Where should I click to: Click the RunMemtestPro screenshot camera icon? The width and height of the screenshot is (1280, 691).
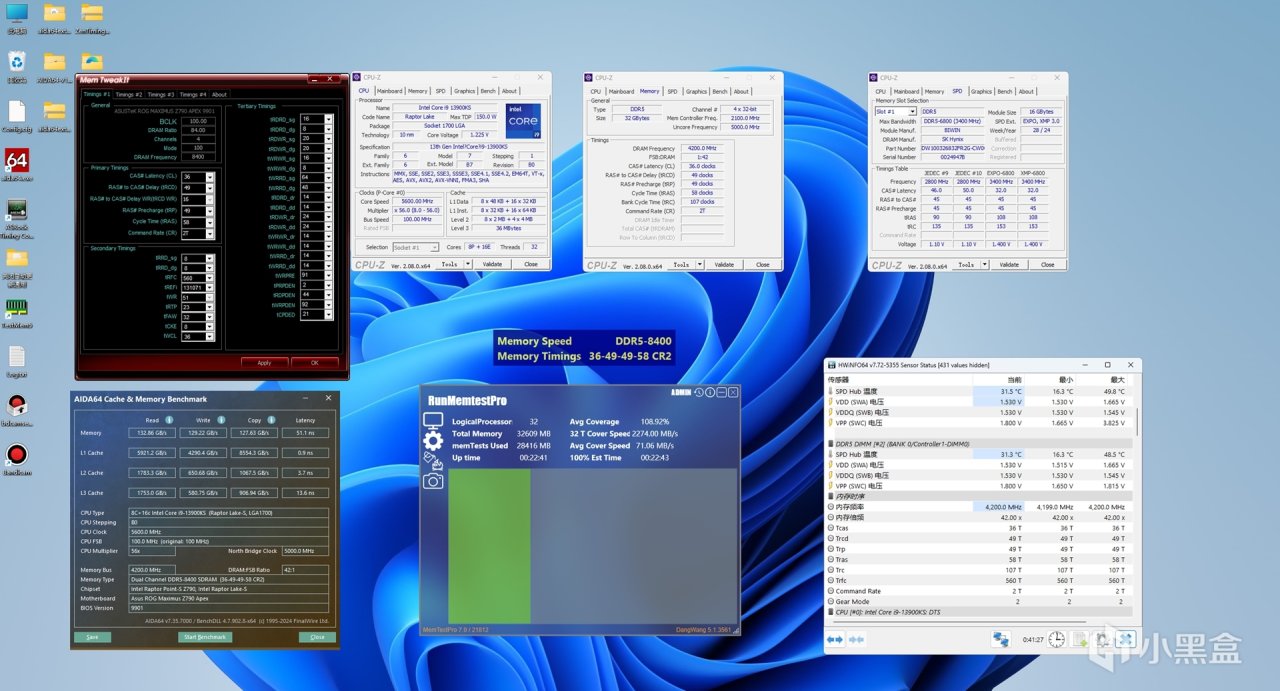point(433,481)
